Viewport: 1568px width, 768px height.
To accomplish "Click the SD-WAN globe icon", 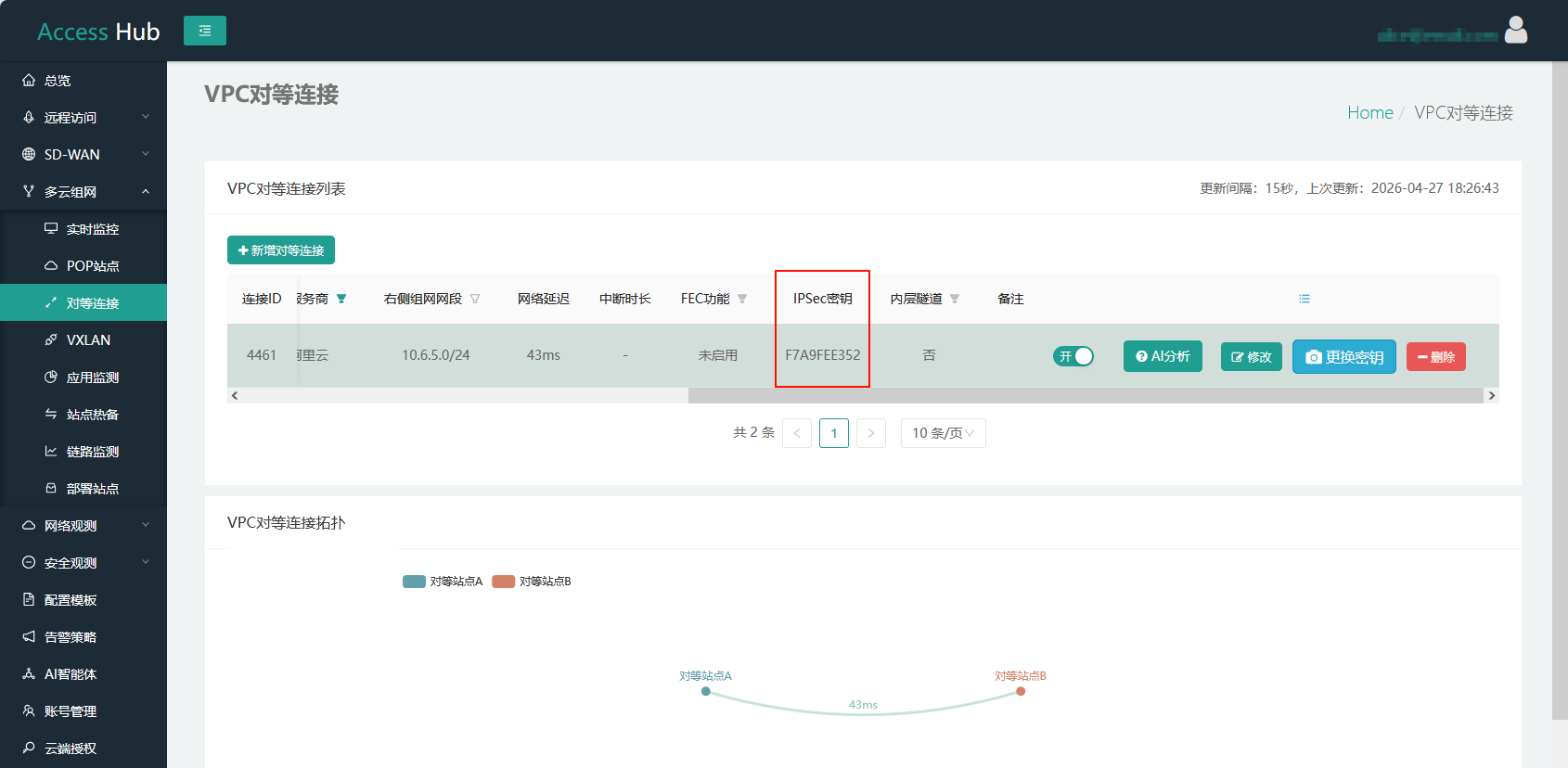I will coord(29,155).
